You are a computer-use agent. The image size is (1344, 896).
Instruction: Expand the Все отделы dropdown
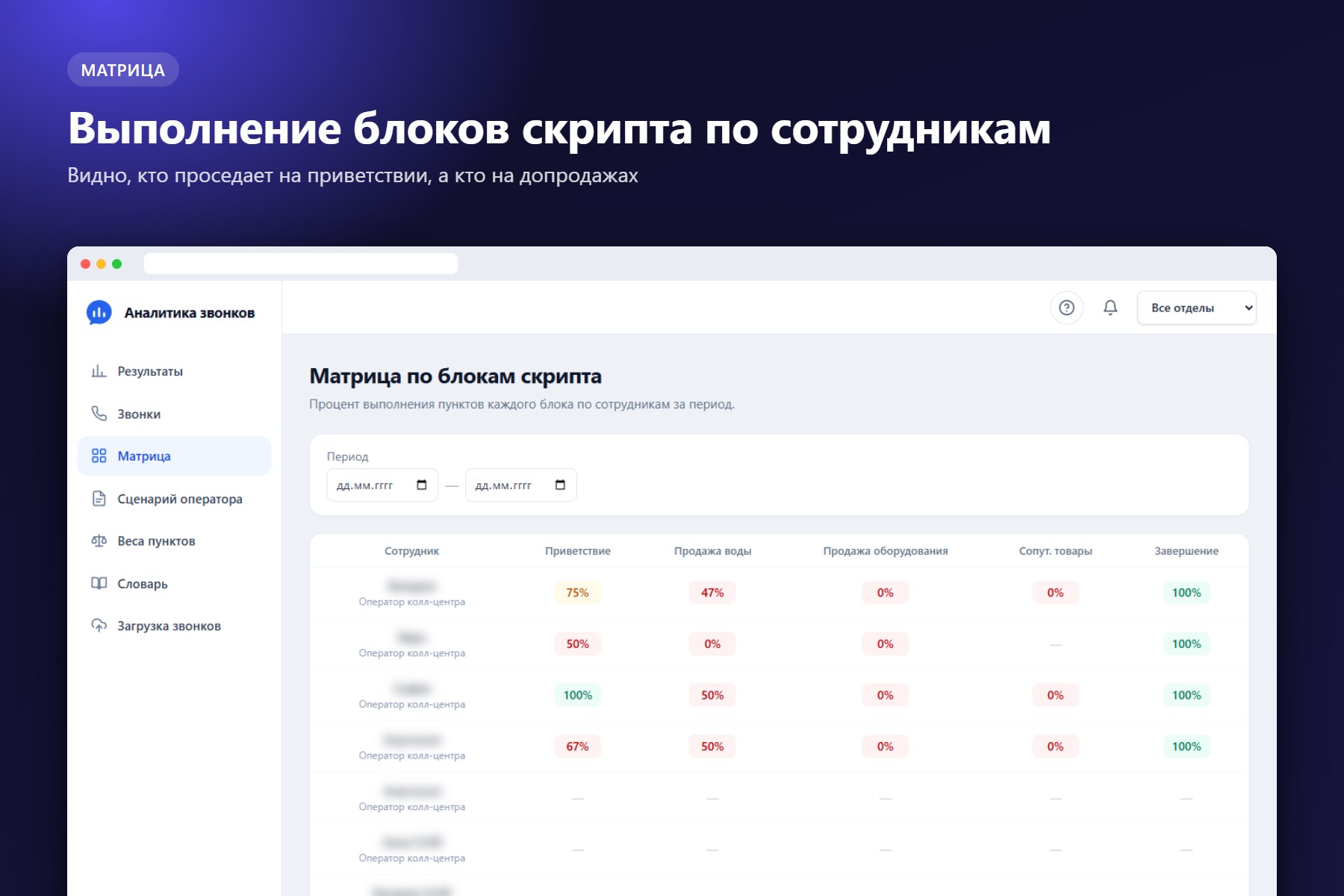point(1197,308)
